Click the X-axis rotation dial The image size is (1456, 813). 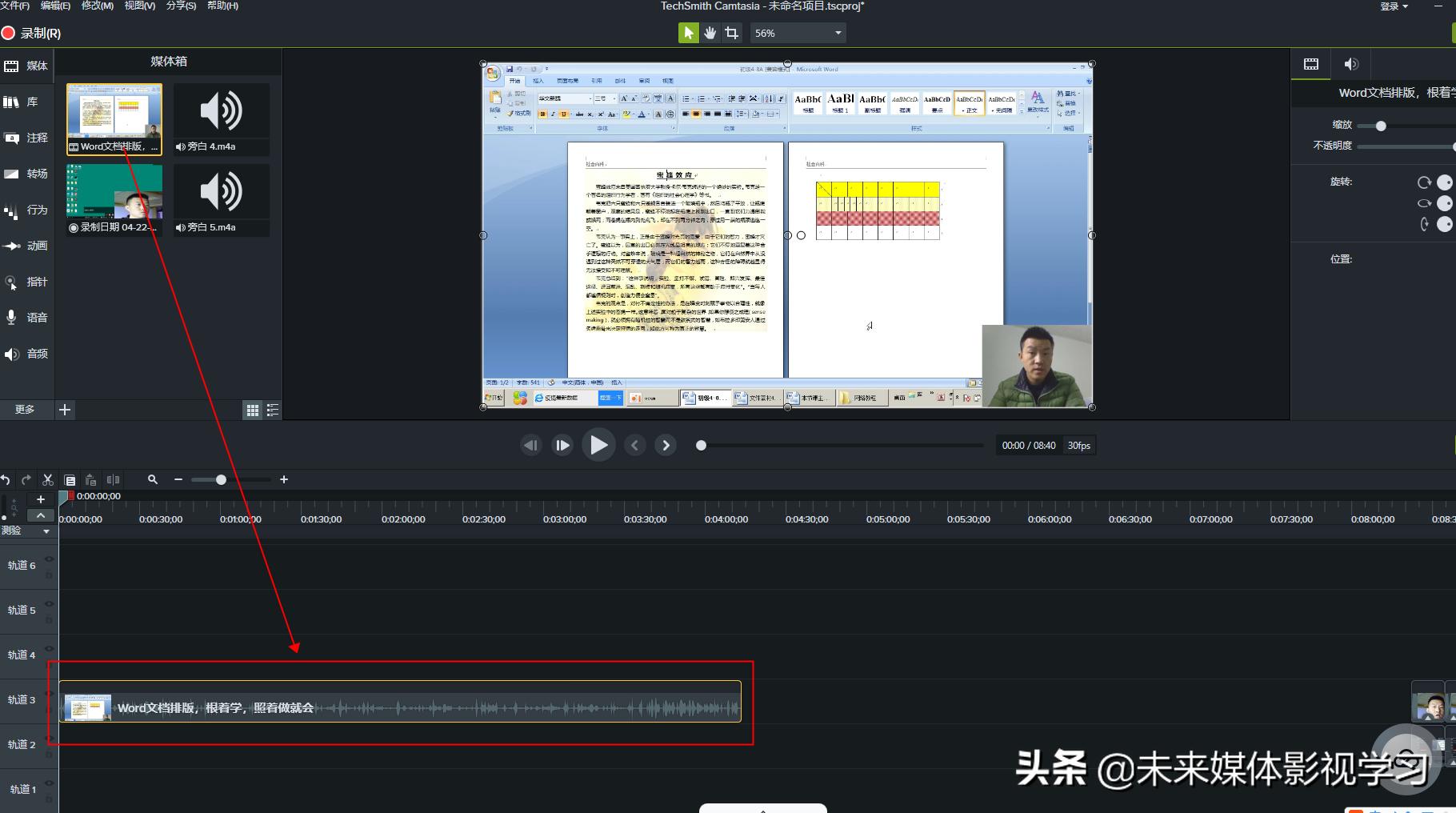pyautogui.click(x=1445, y=224)
